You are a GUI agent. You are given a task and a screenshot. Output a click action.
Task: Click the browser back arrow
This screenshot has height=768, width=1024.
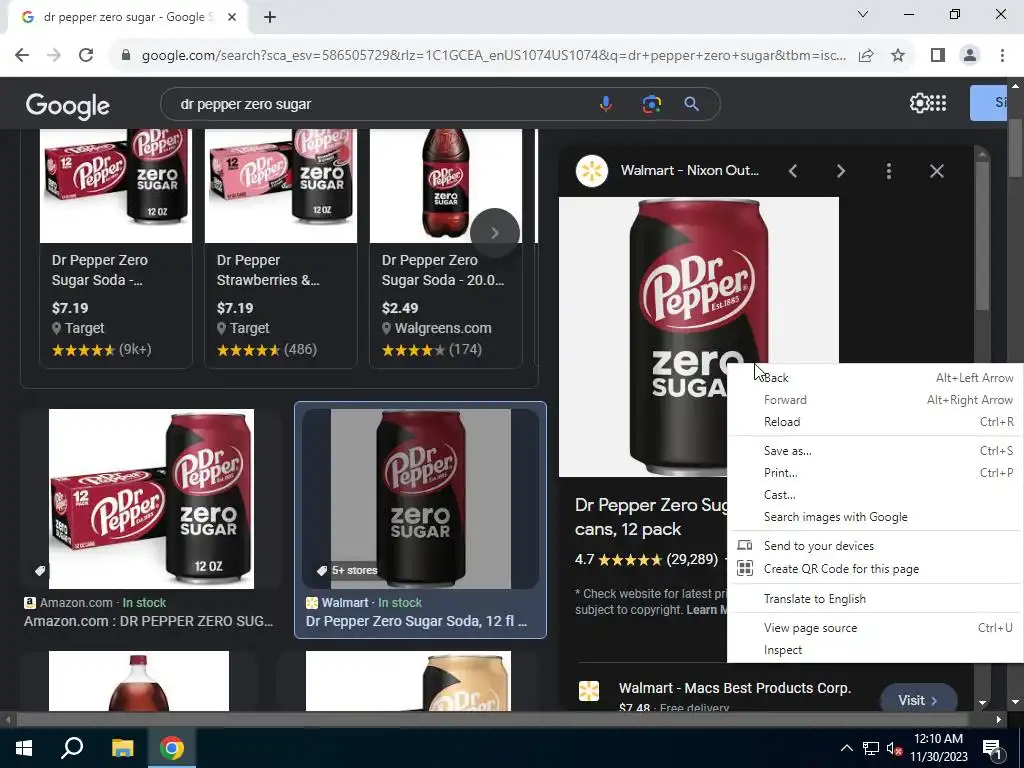[x=22, y=56]
